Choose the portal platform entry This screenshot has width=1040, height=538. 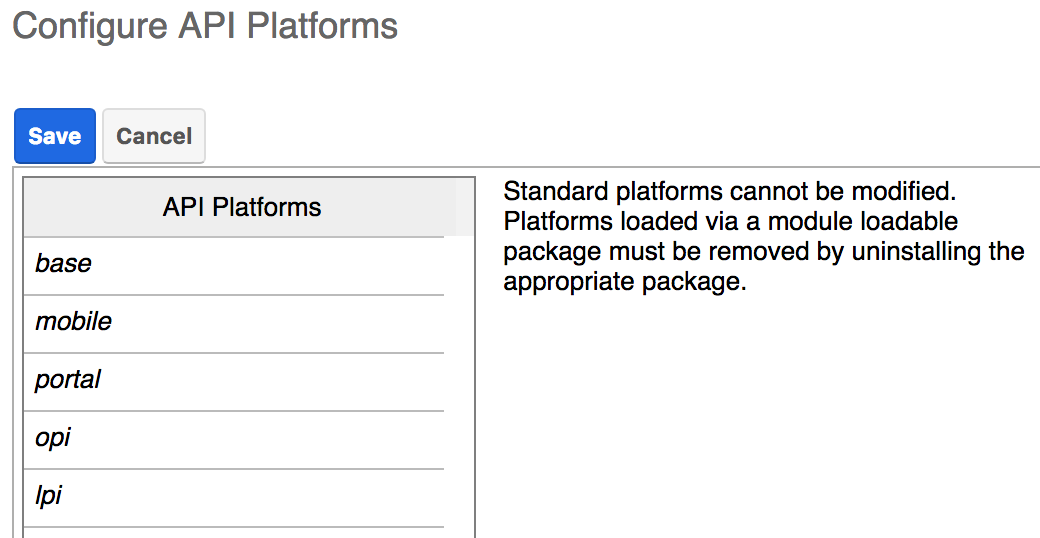tap(233, 381)
